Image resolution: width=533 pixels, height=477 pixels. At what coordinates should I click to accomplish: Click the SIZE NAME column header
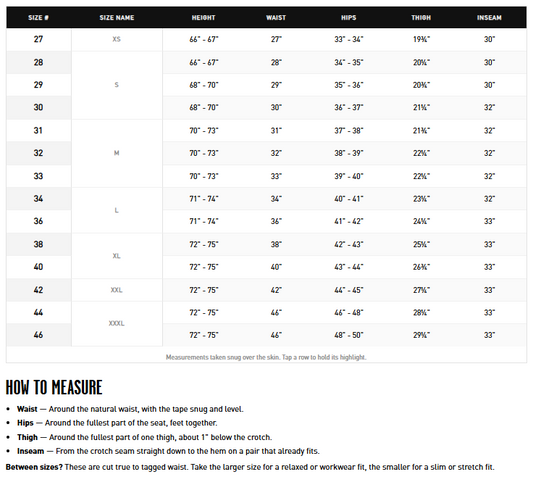pos(117,18)
